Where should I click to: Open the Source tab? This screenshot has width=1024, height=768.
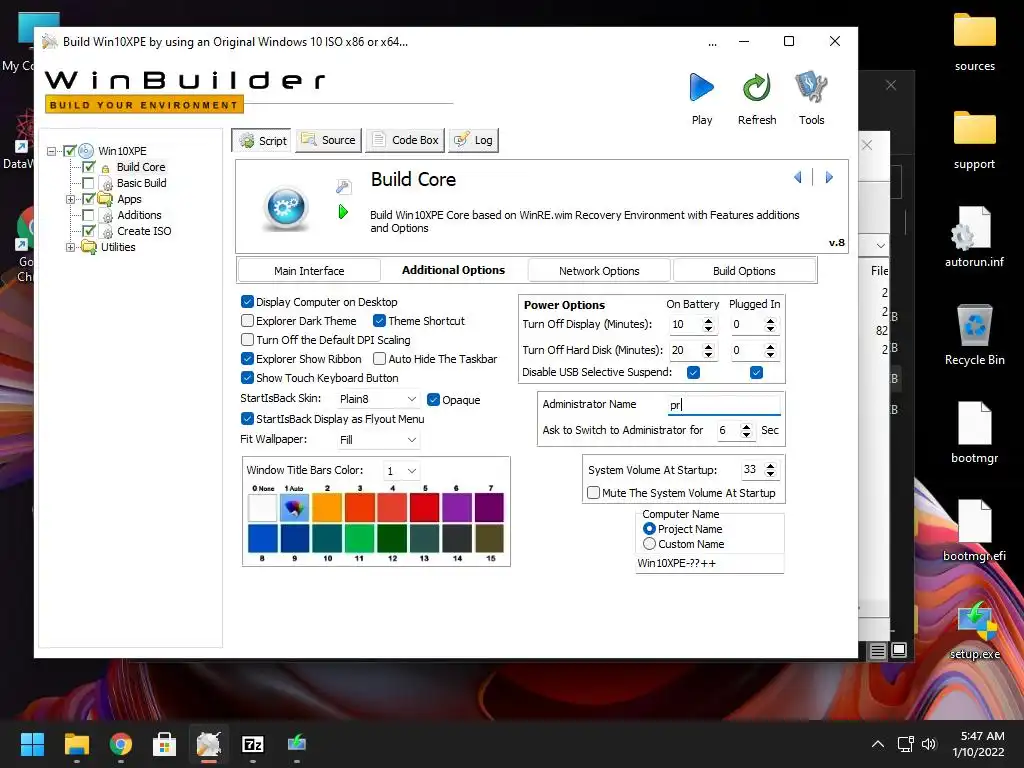coord(328,140)
